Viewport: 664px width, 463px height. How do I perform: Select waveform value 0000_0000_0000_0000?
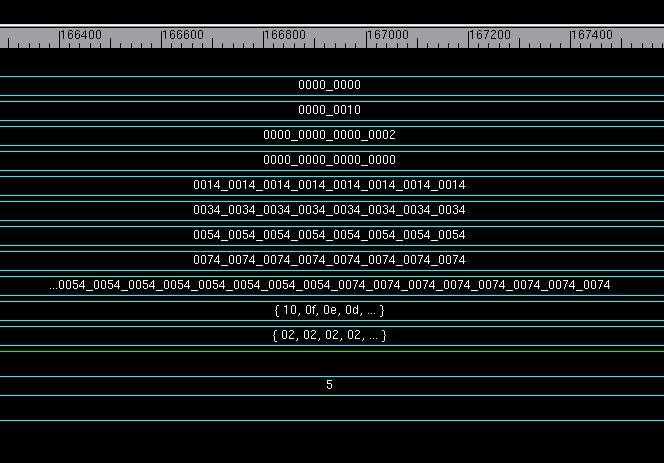click(x=329, y=160)
